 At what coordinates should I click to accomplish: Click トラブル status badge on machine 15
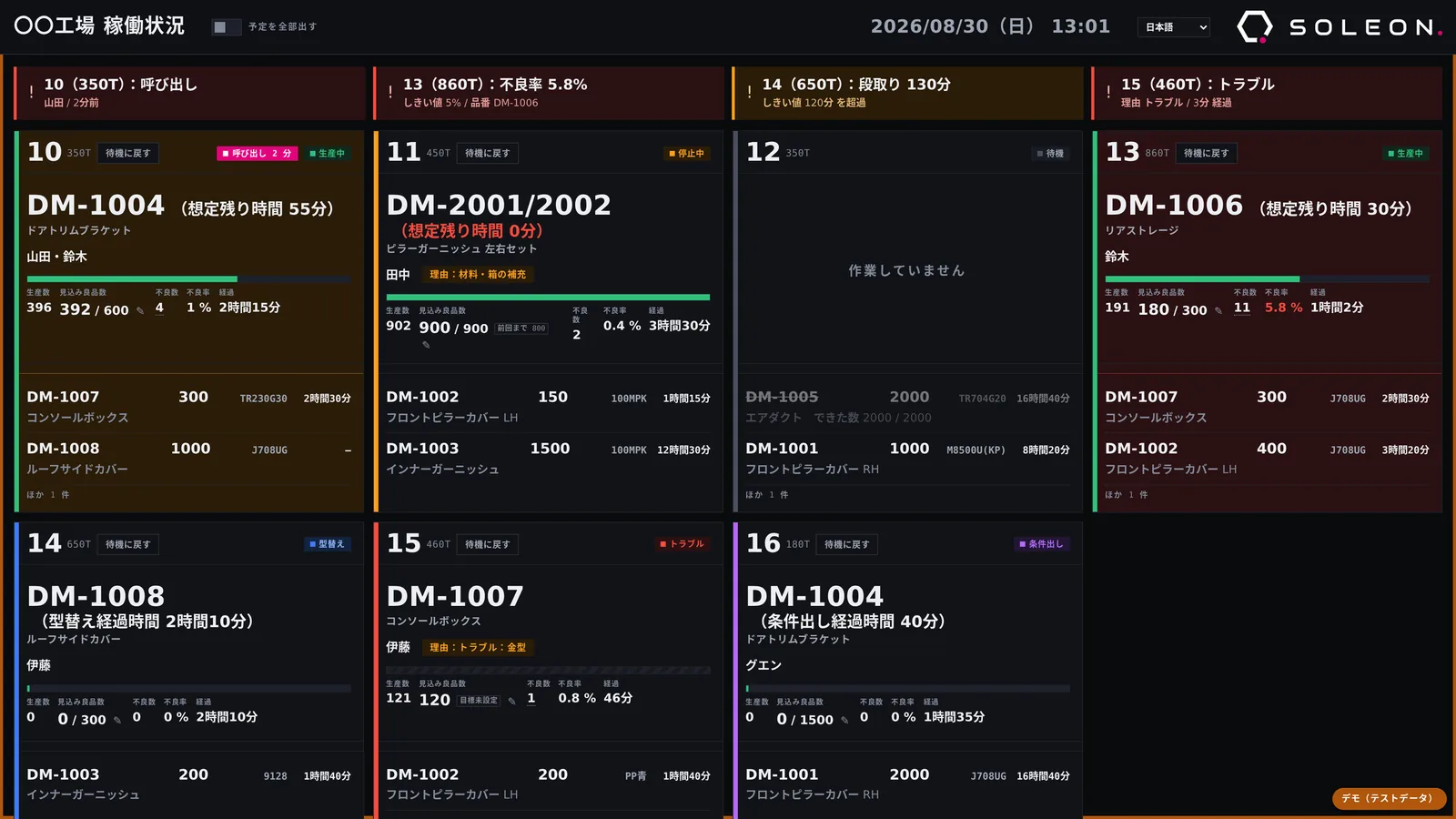click(x=682, y=544)
